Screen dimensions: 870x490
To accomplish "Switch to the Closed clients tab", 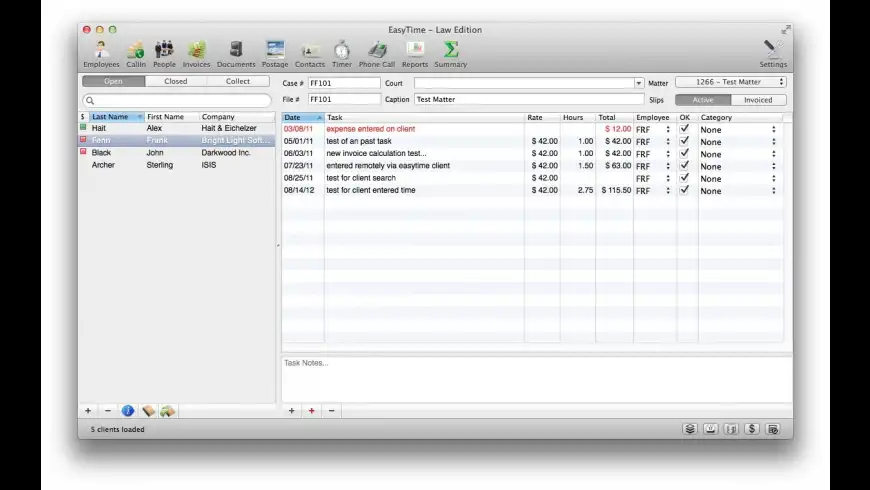I will (x=176, y=82).
